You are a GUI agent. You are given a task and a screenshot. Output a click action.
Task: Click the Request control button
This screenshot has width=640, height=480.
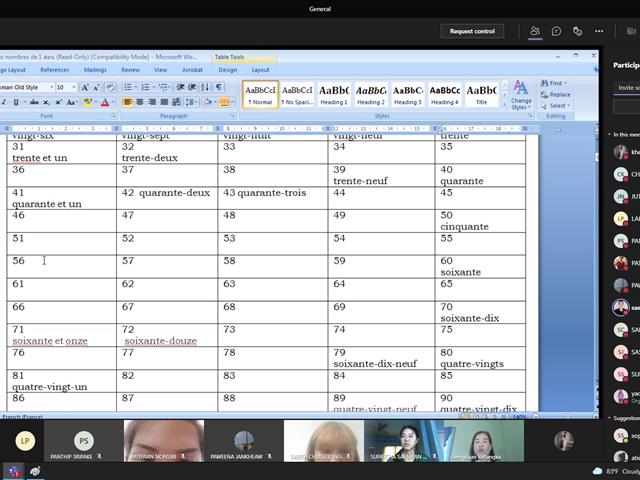[472, 31]
